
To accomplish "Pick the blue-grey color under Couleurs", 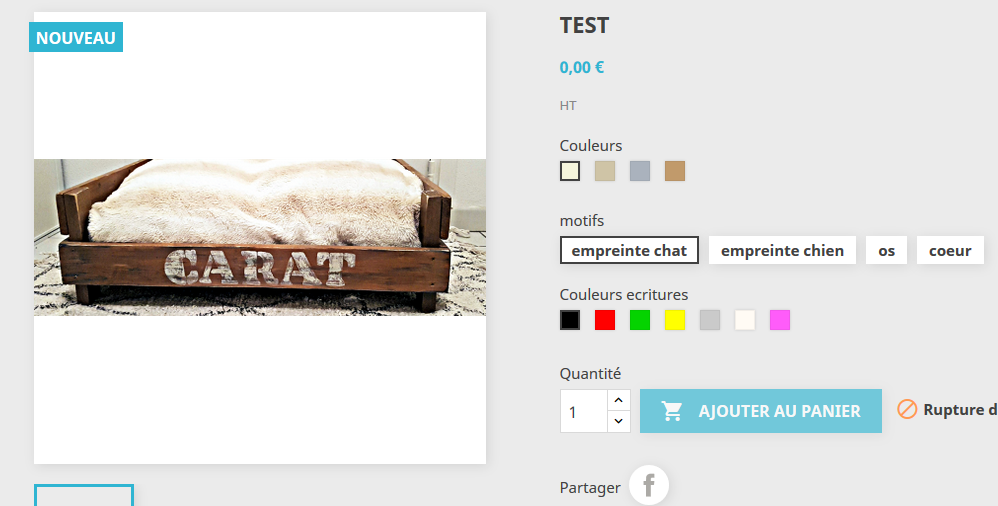I will tap(640, 171).
